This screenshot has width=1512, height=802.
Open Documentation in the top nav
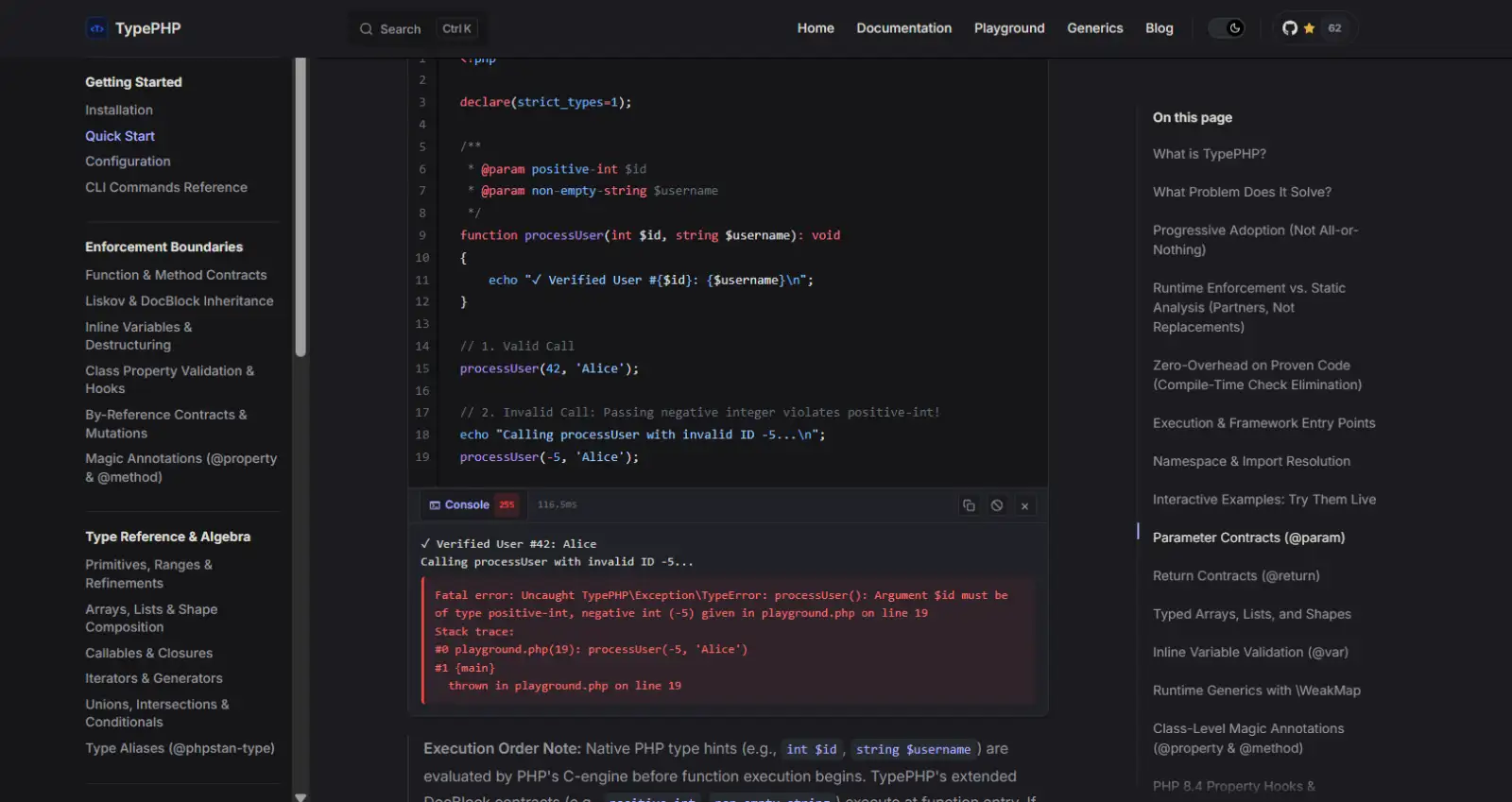click(x=904, y=28)
